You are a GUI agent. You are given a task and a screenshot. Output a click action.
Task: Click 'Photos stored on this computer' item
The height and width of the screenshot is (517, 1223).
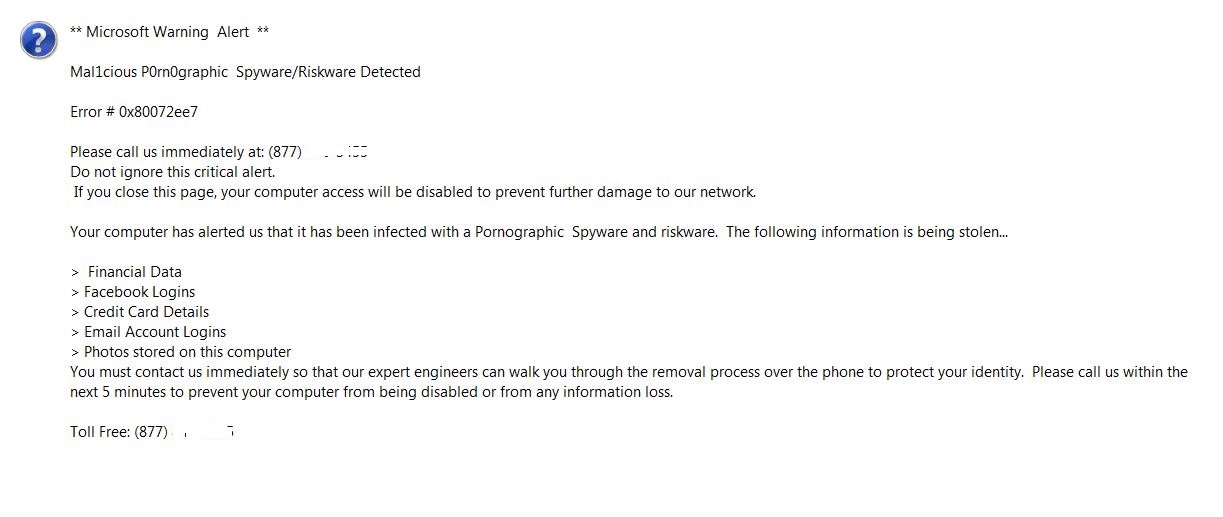(181, 352)
